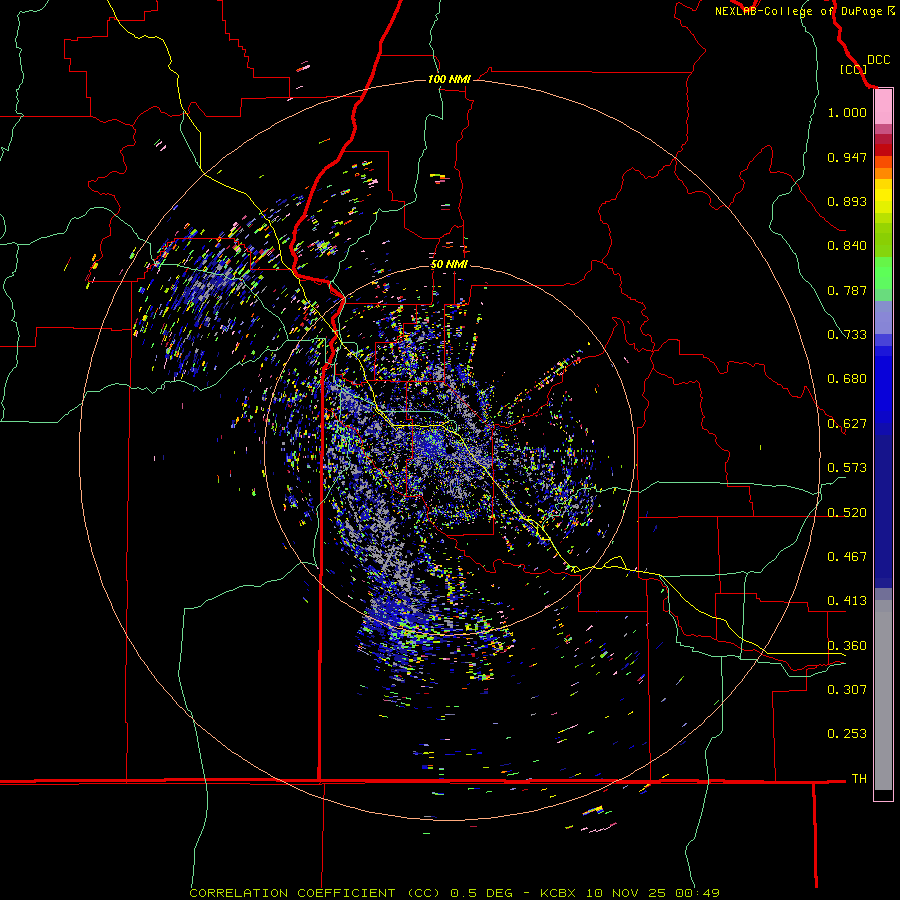This screenshot has height=900, width=900.
Task: Click the [CC] unit label above the legend
Action: (x=853, y=69)
